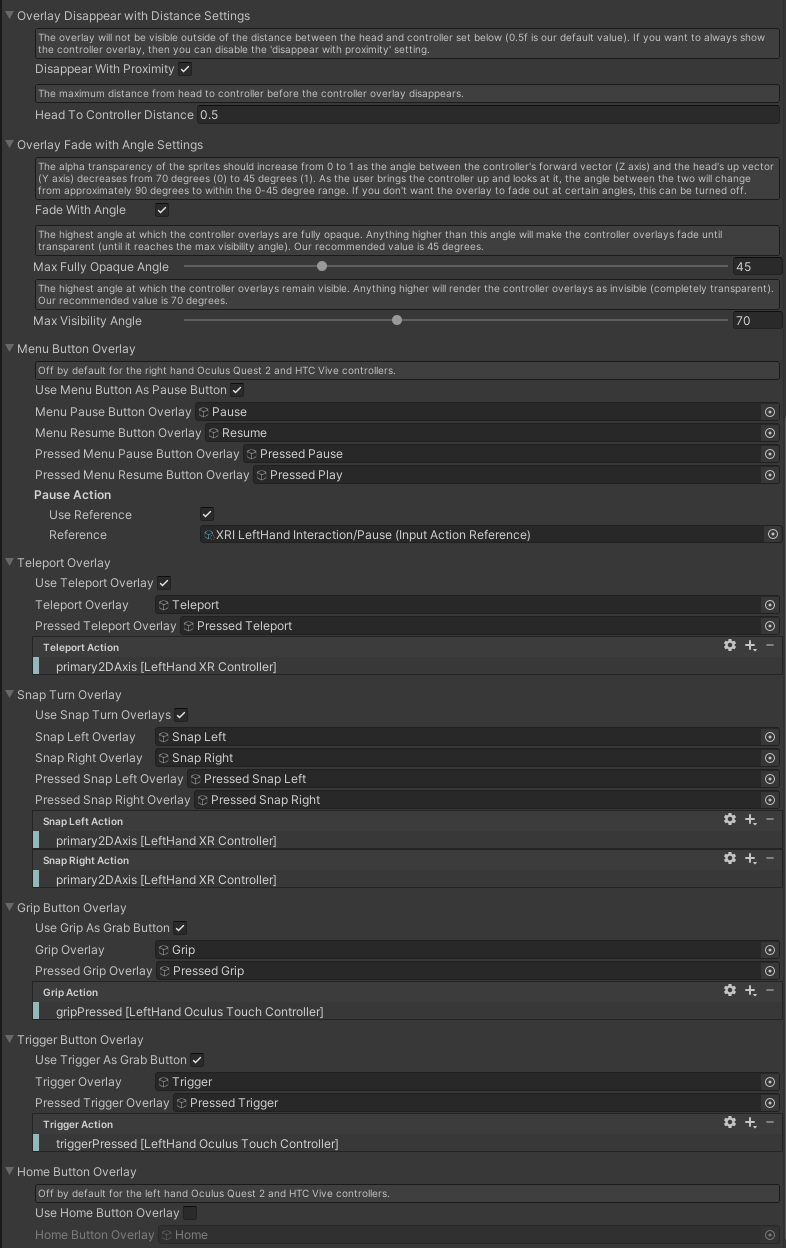Open object picker for Trigger Overlay field
This screenshot has height=1248, width=786.
click(x=770, y=1082)
